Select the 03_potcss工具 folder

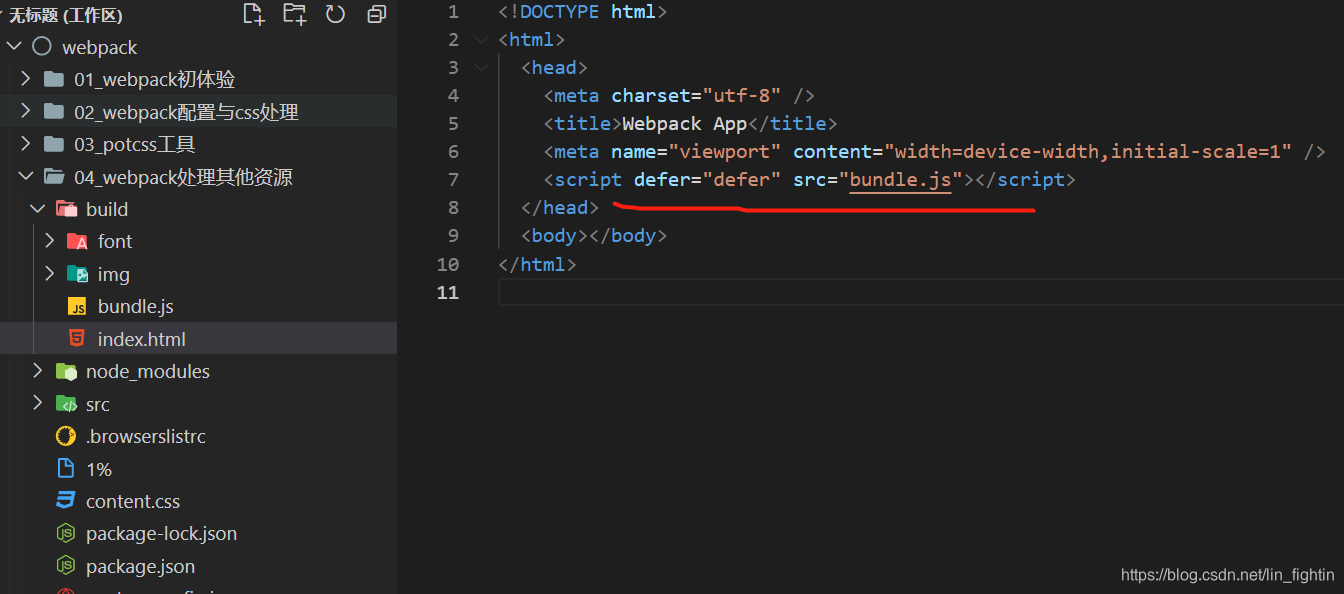tap(134, 144)
